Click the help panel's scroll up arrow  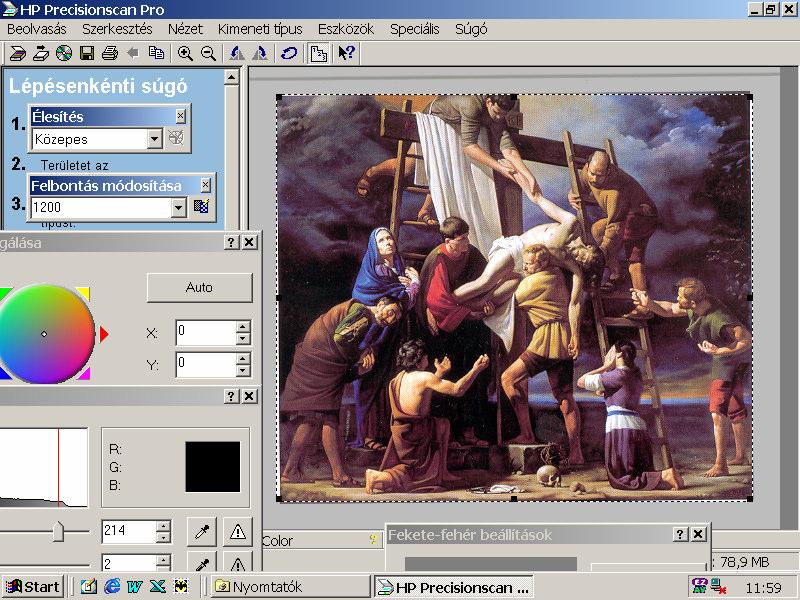tap(231, 78)
